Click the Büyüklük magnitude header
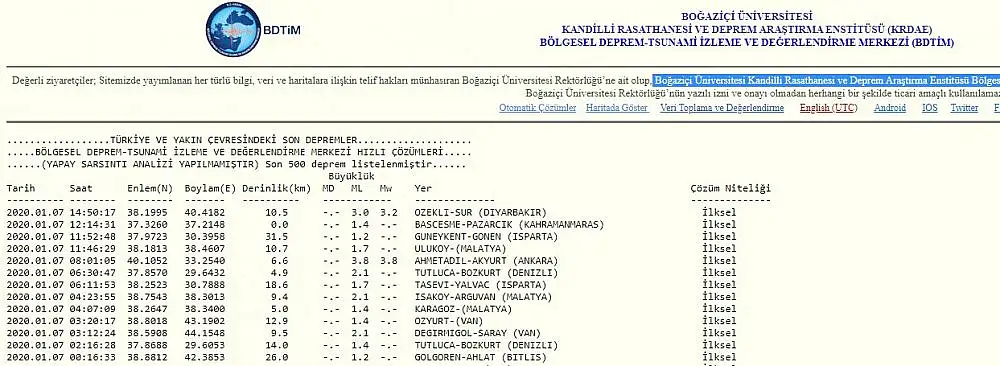 point(351,176)
